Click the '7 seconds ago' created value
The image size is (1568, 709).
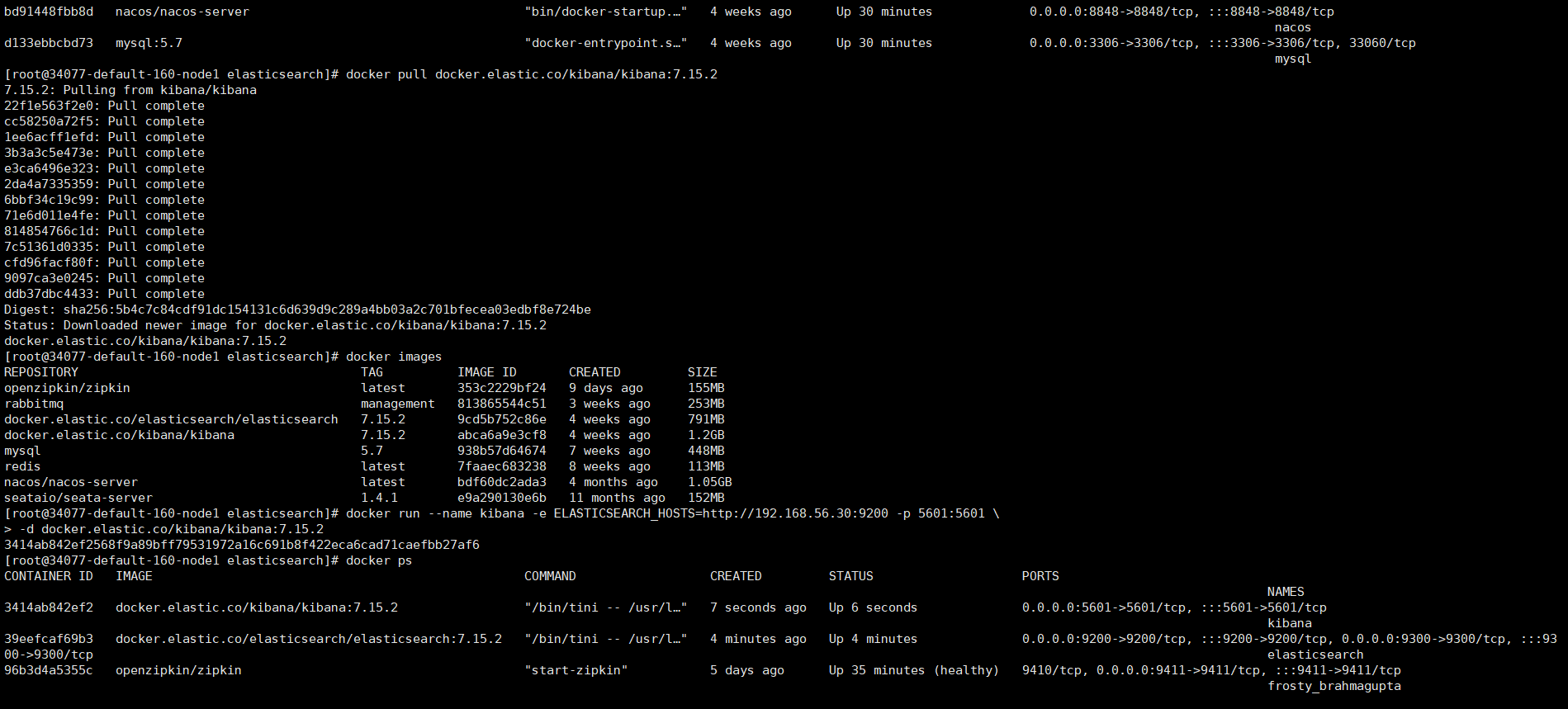click(x=758, y=607)
